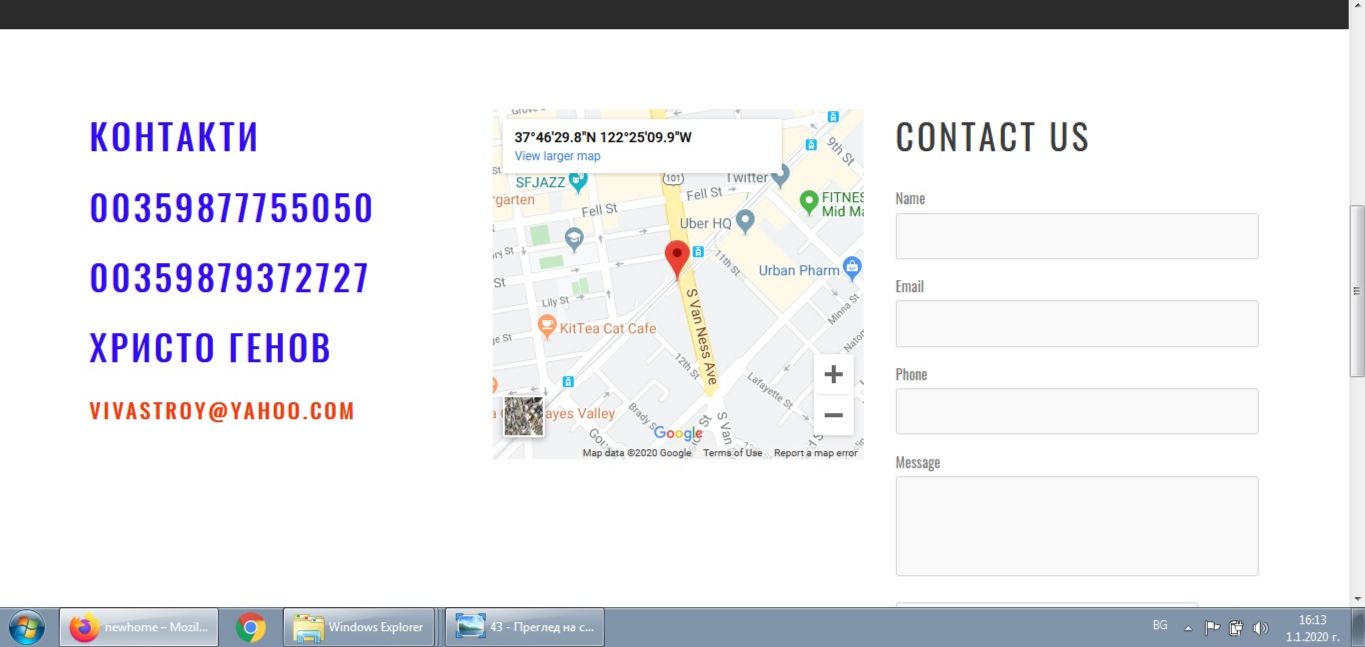Focus the Name input field
This screenshot has width=1365, height=647.
(x=1077, y=236)
